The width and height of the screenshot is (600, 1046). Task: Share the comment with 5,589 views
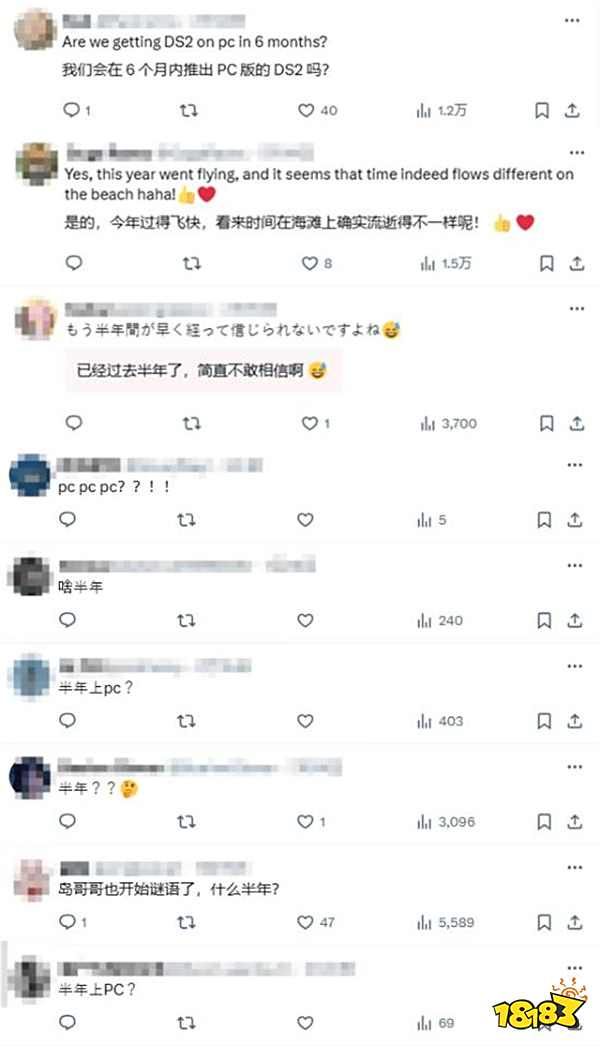575,922
